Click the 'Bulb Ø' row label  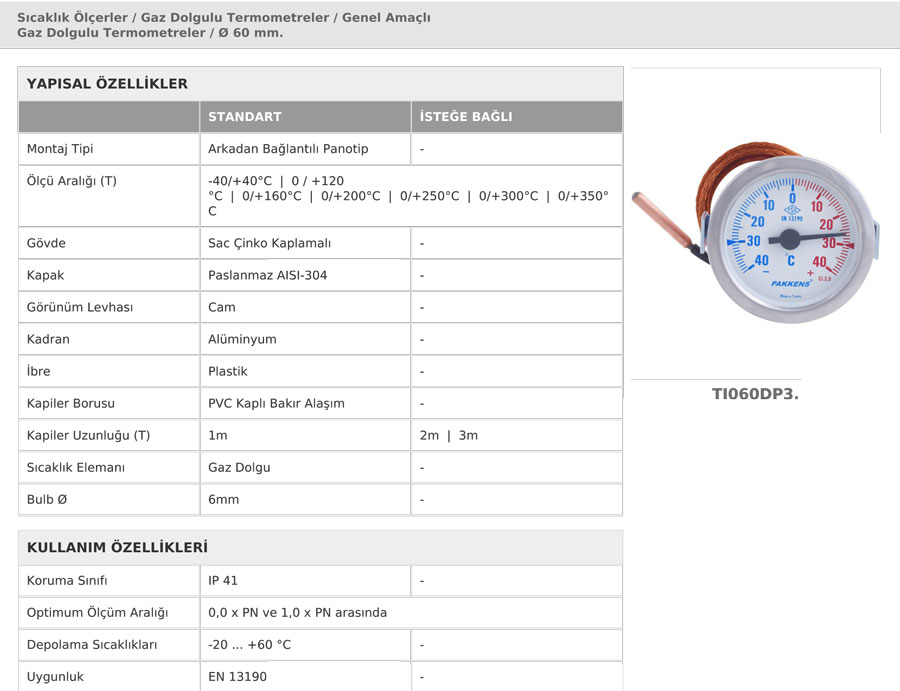[47, 499]
